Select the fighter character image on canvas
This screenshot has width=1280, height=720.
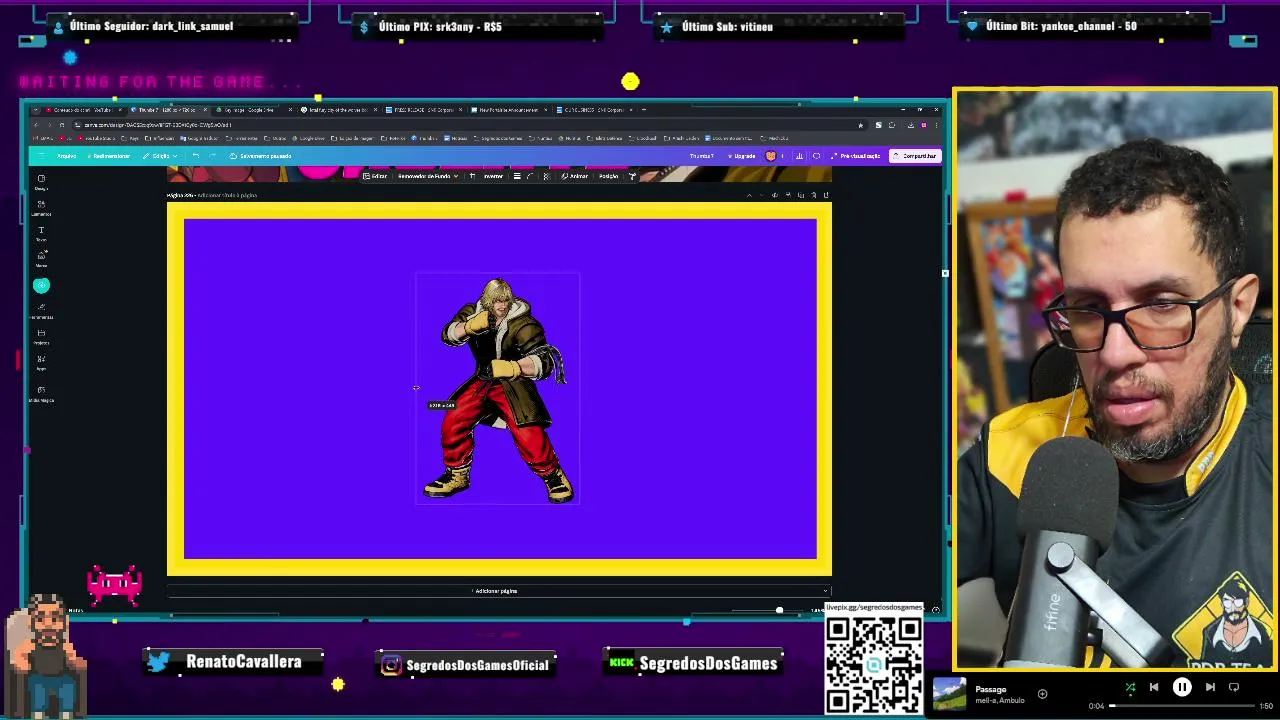(x=498, y=390)
